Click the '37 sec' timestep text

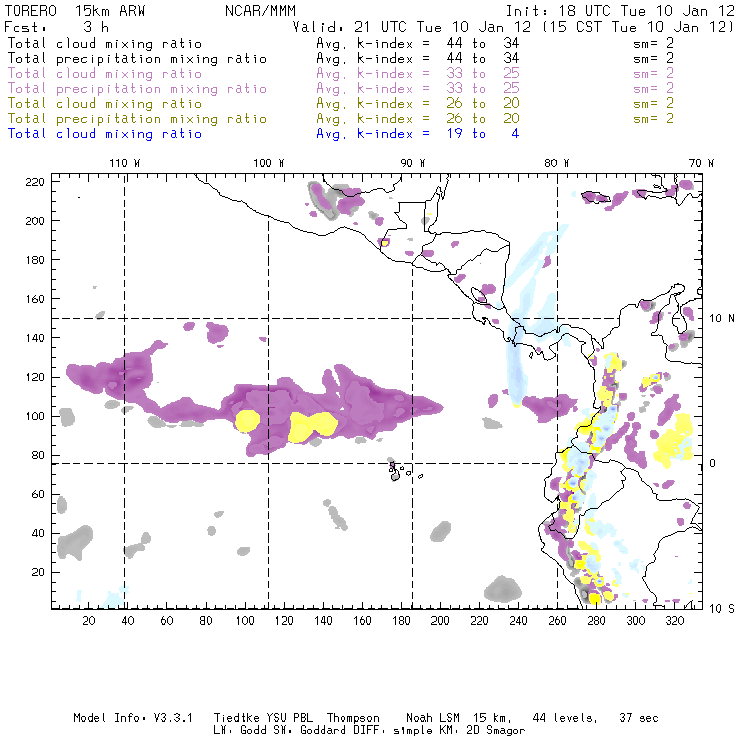[x=639, y=718]
